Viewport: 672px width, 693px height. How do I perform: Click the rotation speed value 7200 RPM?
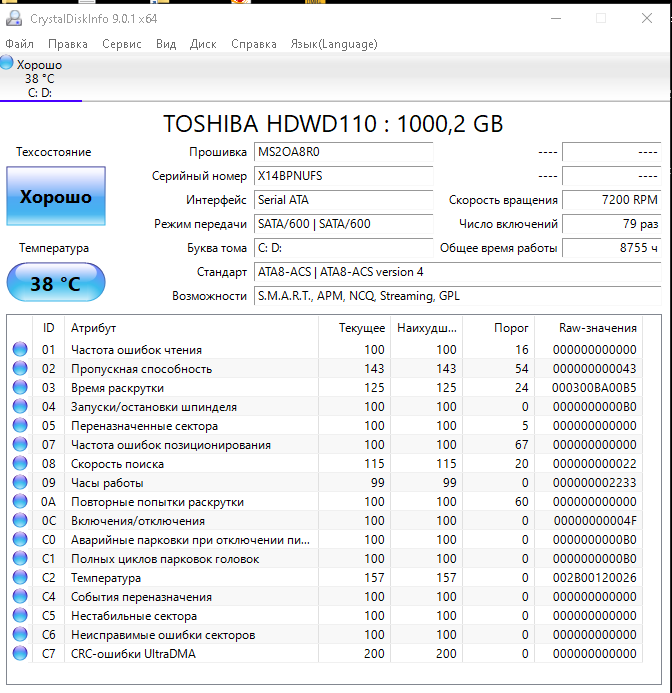(612, 200)
